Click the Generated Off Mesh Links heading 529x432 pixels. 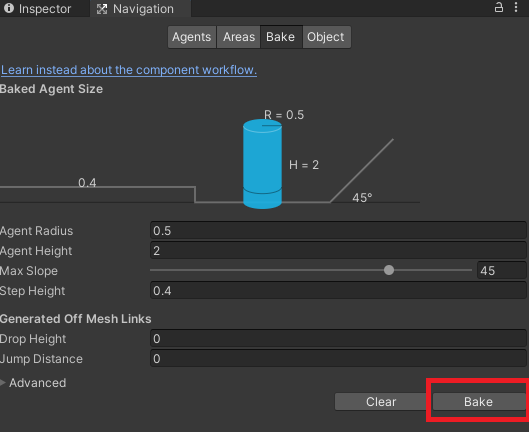click(76, 319)
